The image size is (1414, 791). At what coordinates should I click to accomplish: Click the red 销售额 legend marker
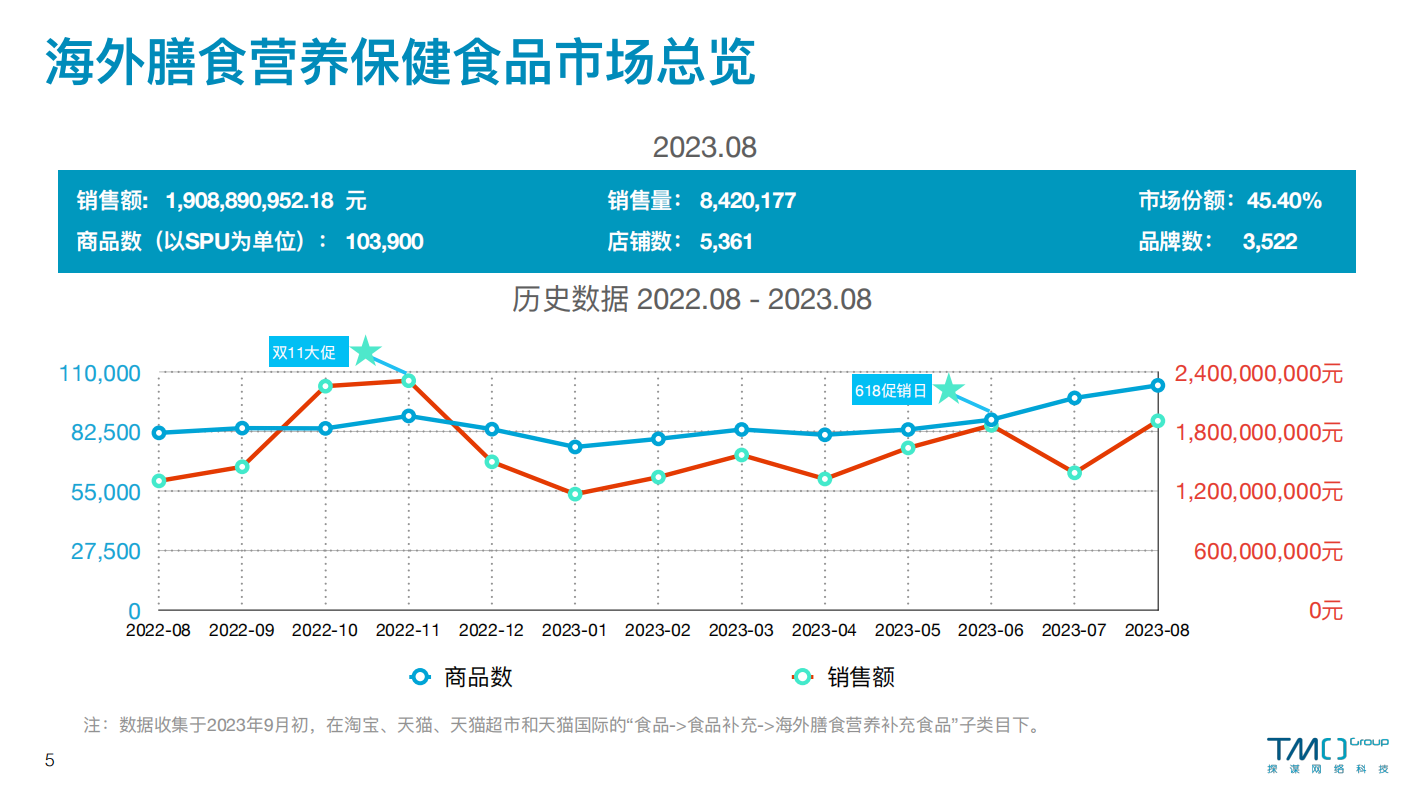point(802,677)
